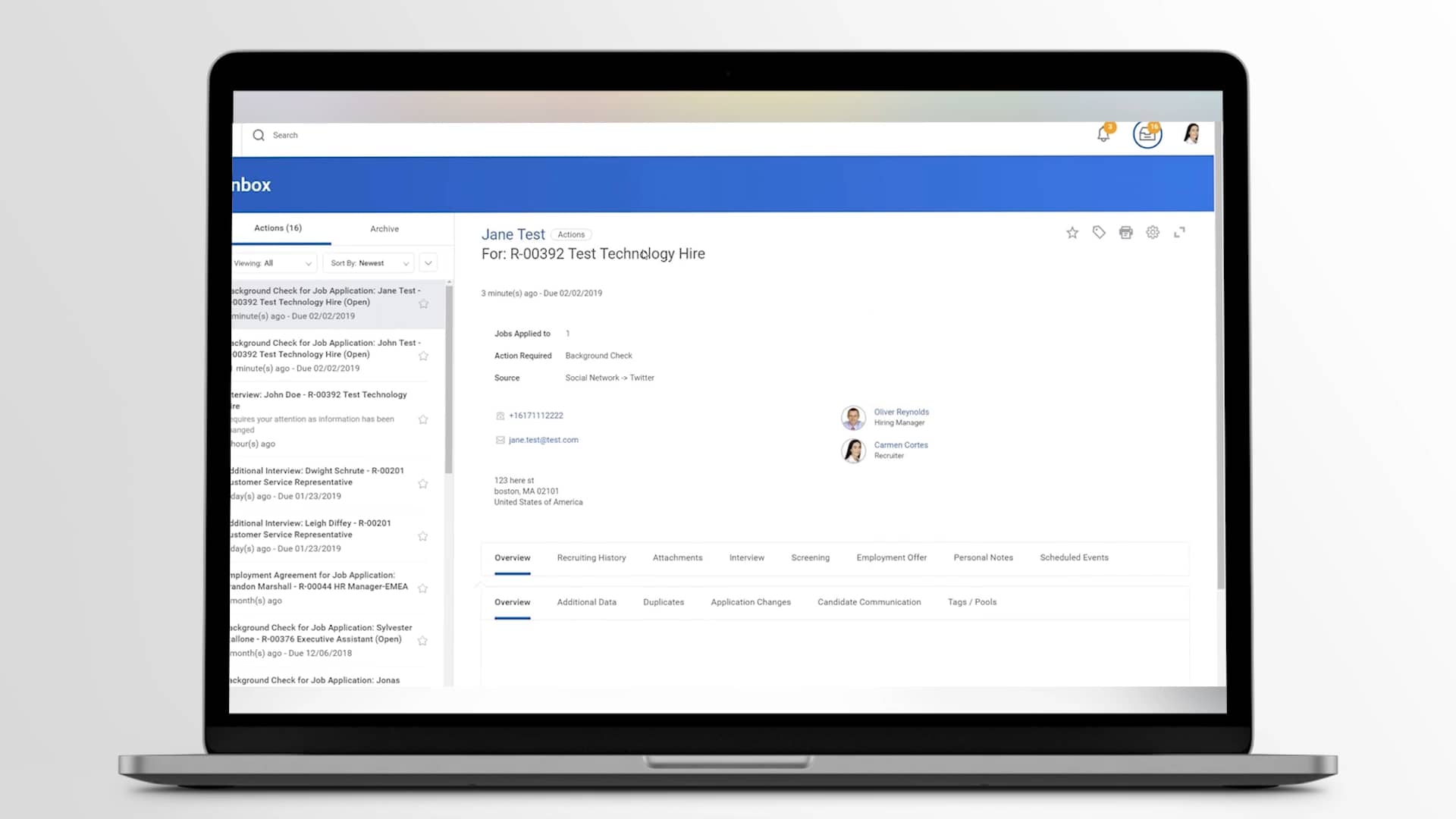The image size is (1456, 819).
Task: Click the Search magnifier icon
Action: [x=259, y=134]
